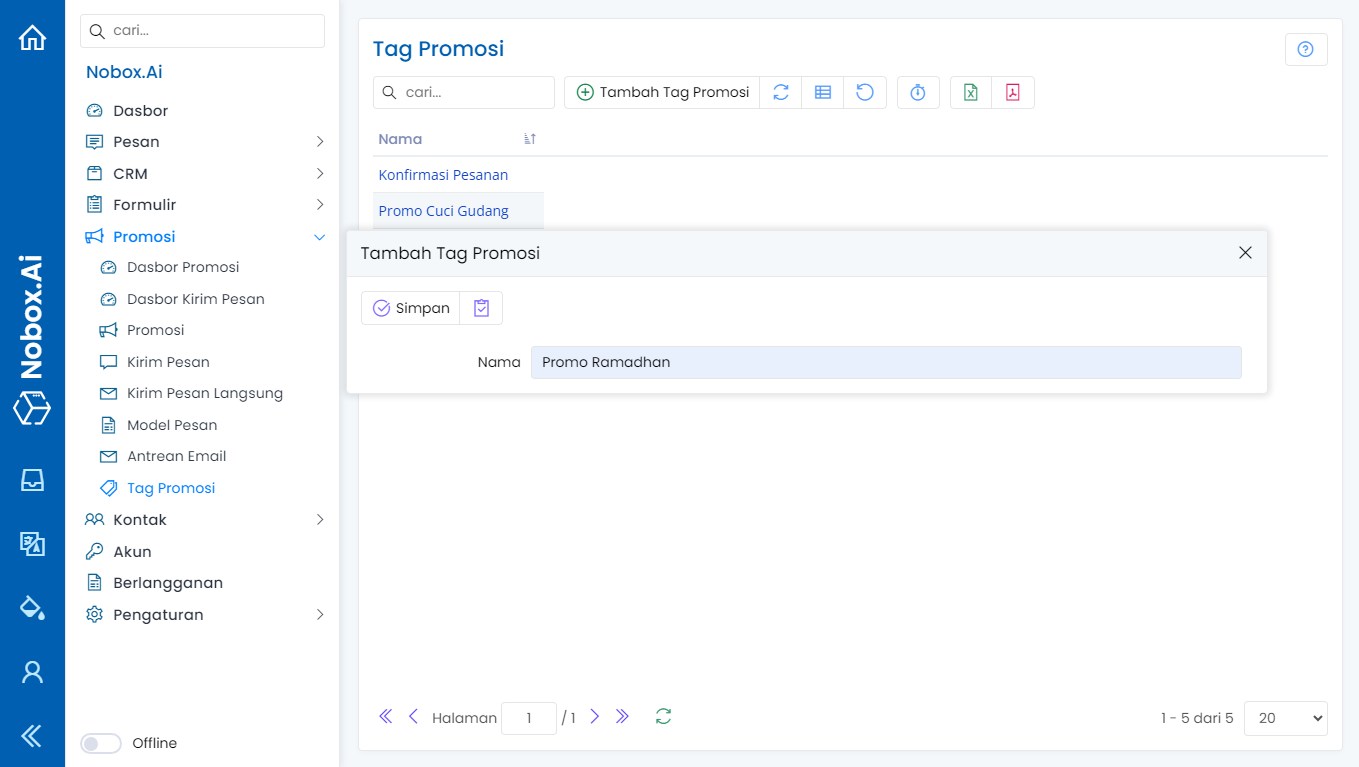1359x767 pixels.
Task: Export tag list to PDF
Action: pyautogui.click(x=1012, y=92)
